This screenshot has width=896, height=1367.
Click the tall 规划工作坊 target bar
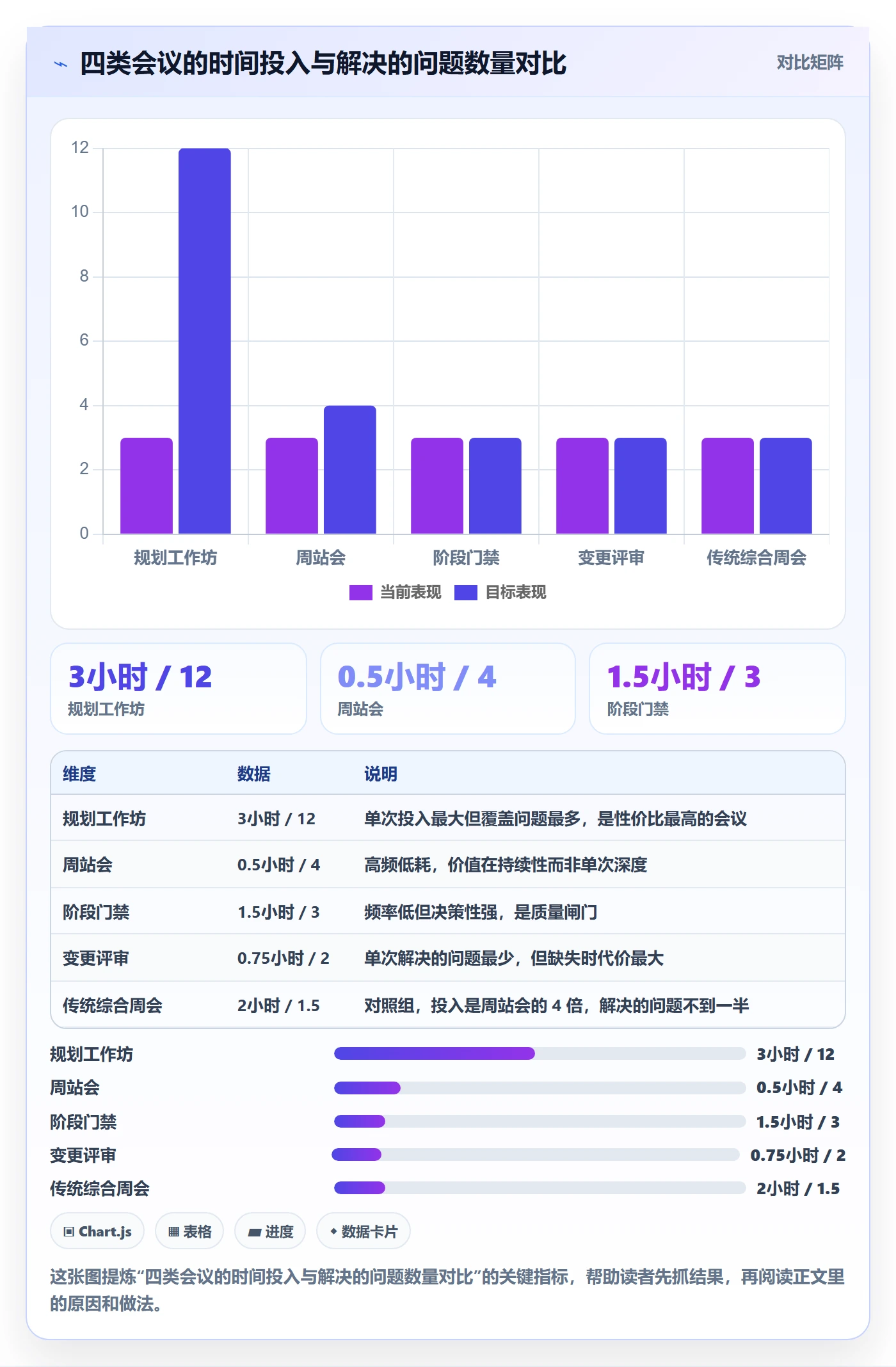coord(205,340)
